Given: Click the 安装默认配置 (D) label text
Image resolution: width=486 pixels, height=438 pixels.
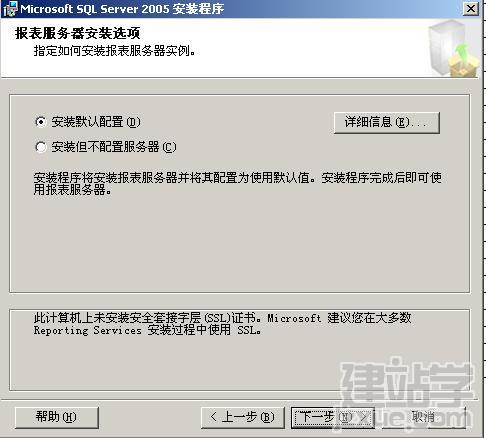Looking at the screenshot, I should coord(96,122).
